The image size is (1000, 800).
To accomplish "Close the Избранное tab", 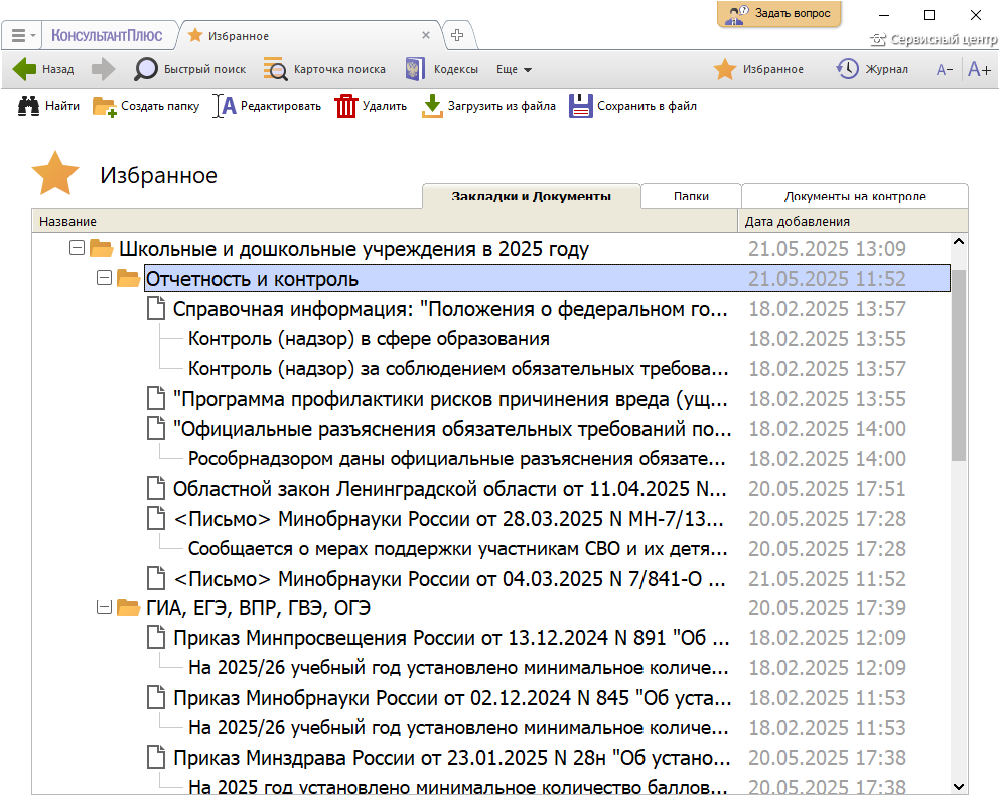I will 426,35.
